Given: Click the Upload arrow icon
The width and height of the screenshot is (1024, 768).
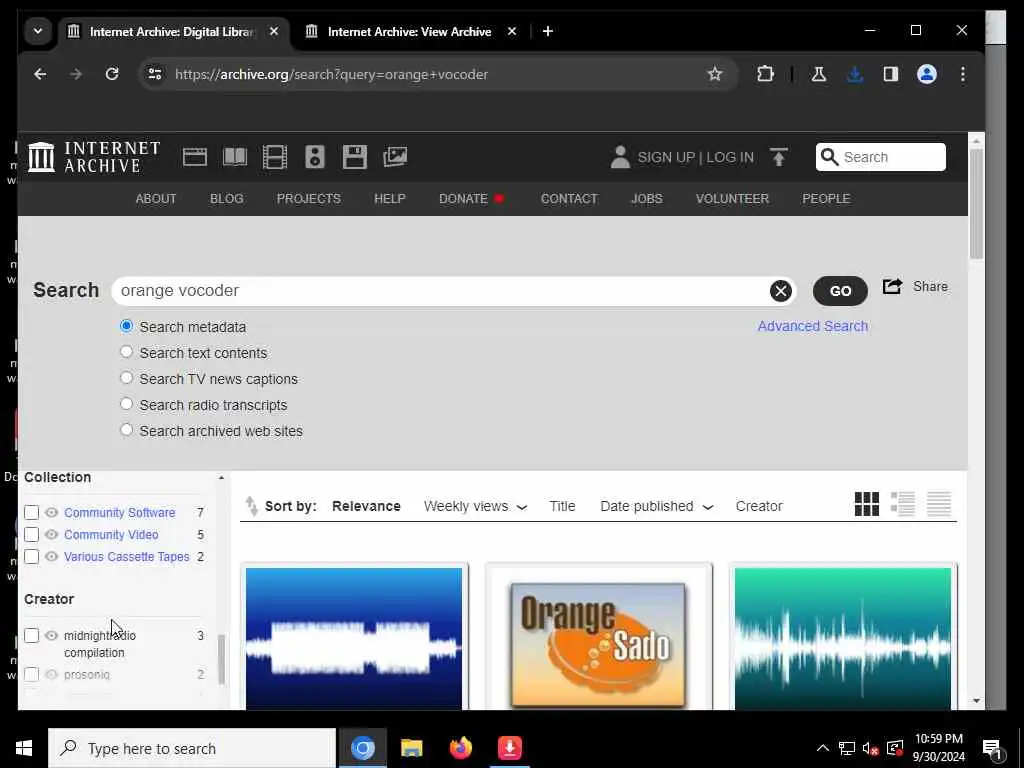Looking at the screenshot, I should (x=778, y=157).
